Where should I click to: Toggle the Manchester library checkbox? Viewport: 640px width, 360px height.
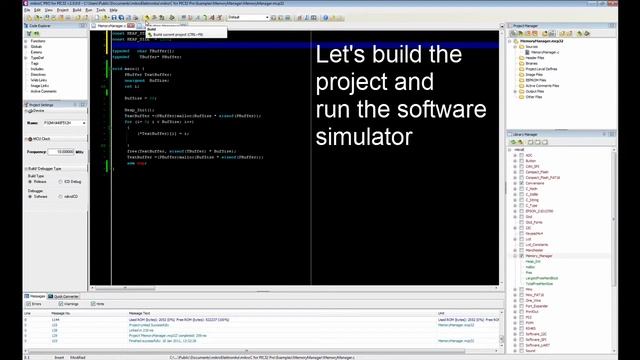pyautogui.click(x=522, y=250)
